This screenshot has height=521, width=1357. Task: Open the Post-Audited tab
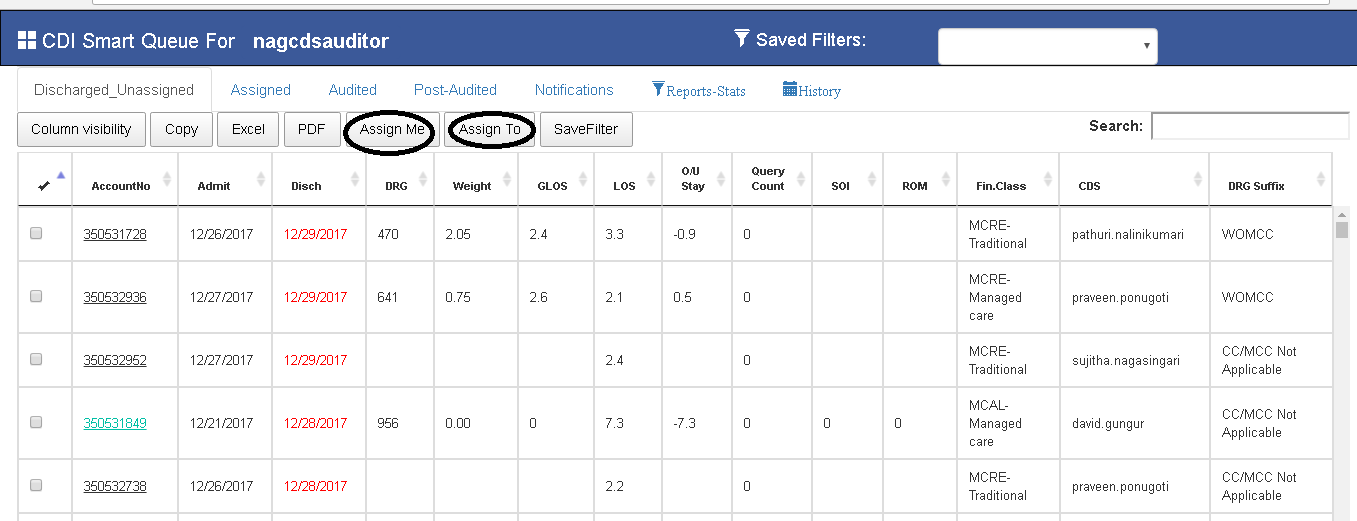pos(455,90)
